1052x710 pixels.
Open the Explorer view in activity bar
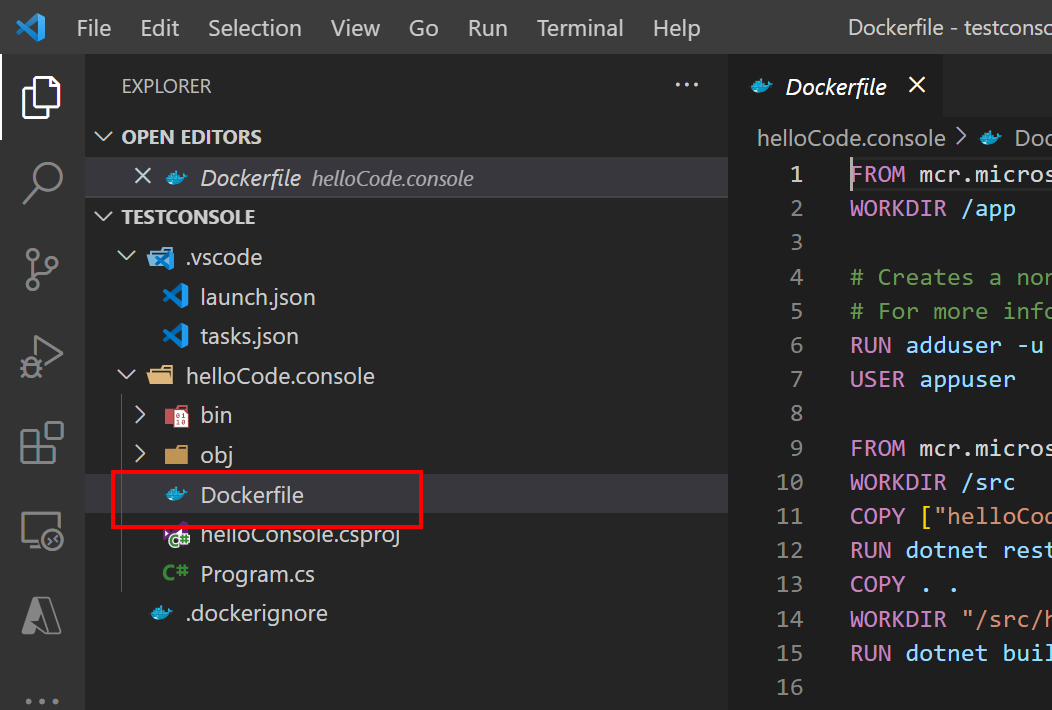(42, 97)
